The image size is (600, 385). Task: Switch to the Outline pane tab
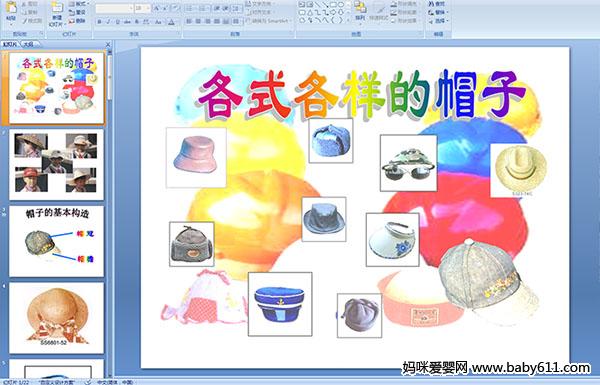point(29,44)
